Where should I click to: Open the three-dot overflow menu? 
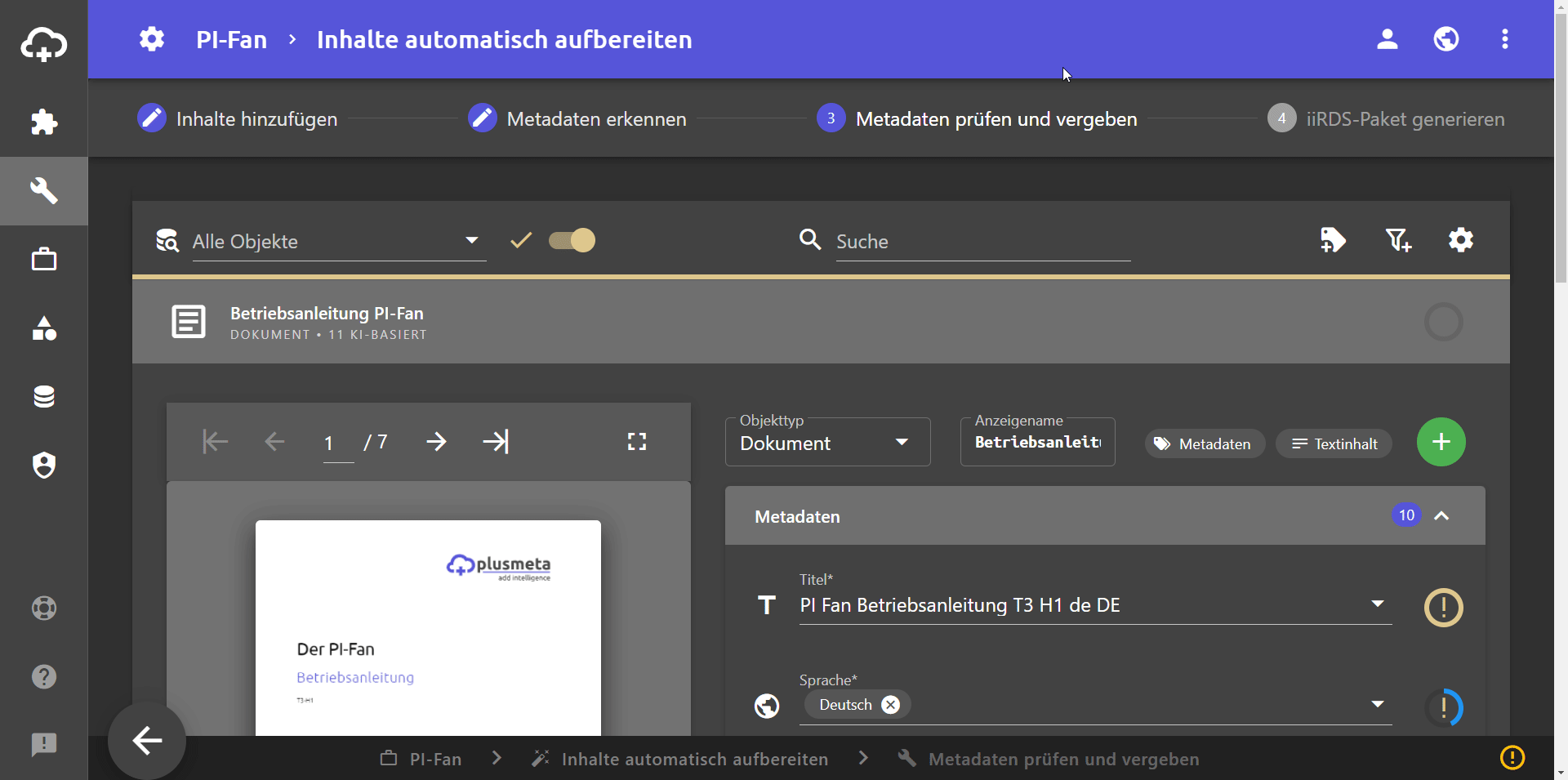click(1505, 39)
